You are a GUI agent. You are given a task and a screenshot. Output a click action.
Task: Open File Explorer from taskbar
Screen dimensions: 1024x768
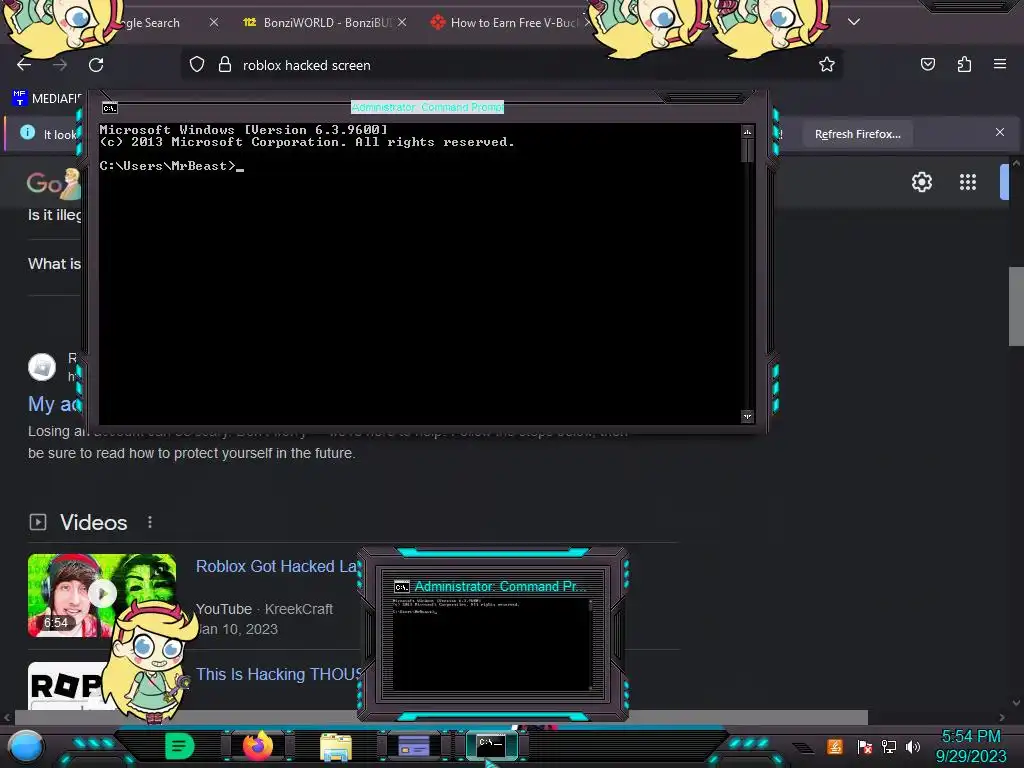336,747
